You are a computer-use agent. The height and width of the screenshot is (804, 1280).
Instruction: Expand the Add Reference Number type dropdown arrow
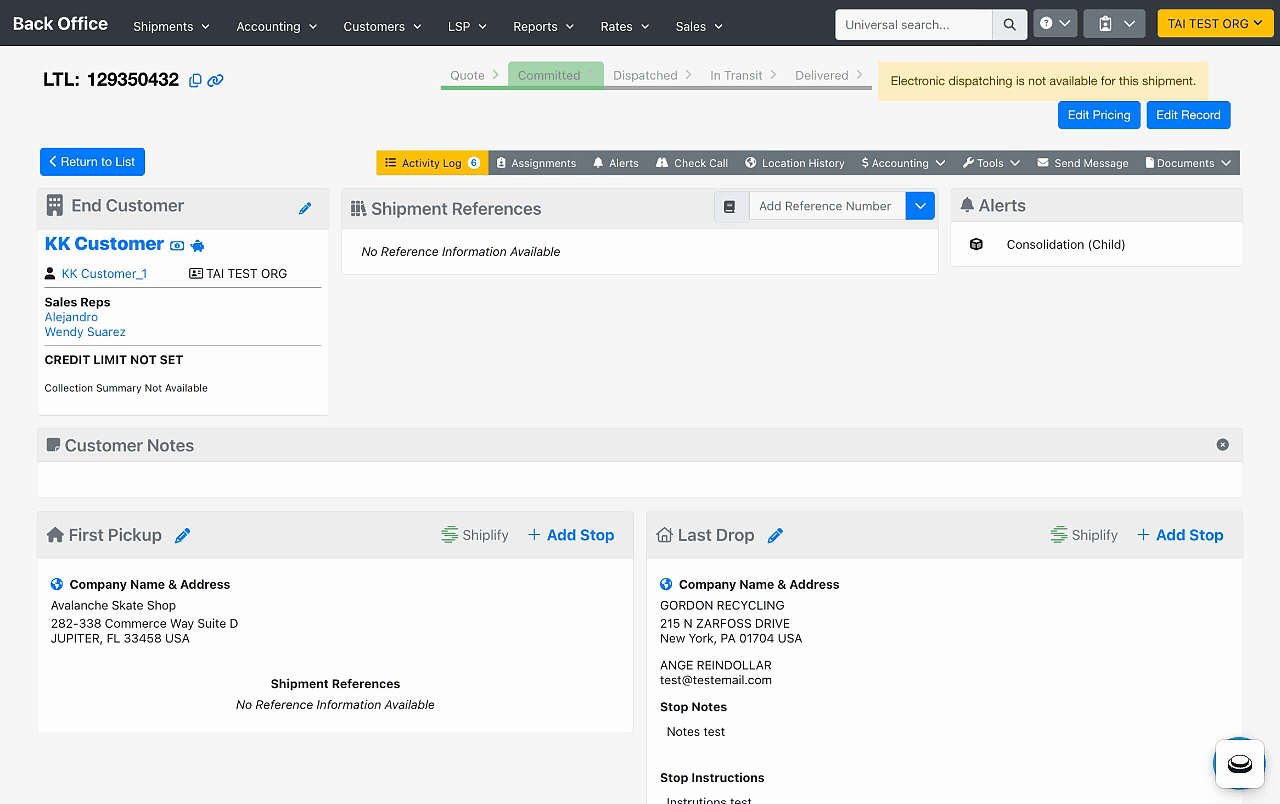920,206
